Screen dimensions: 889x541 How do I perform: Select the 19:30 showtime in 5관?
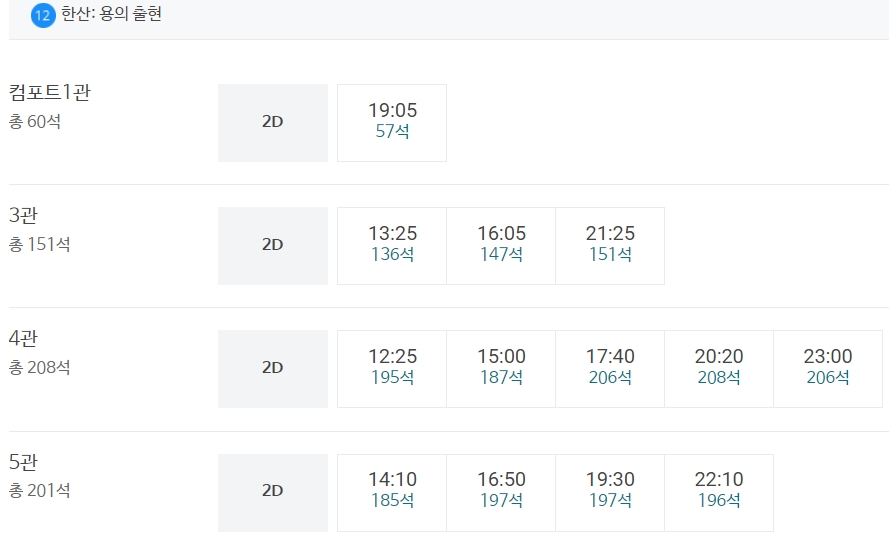click(x=610, y=492)
